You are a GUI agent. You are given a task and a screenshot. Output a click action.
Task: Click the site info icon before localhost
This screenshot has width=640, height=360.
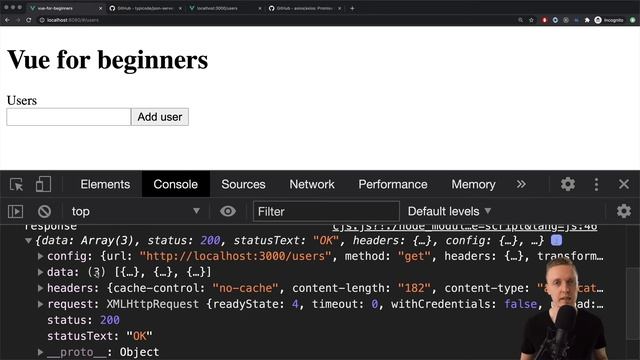42,20
